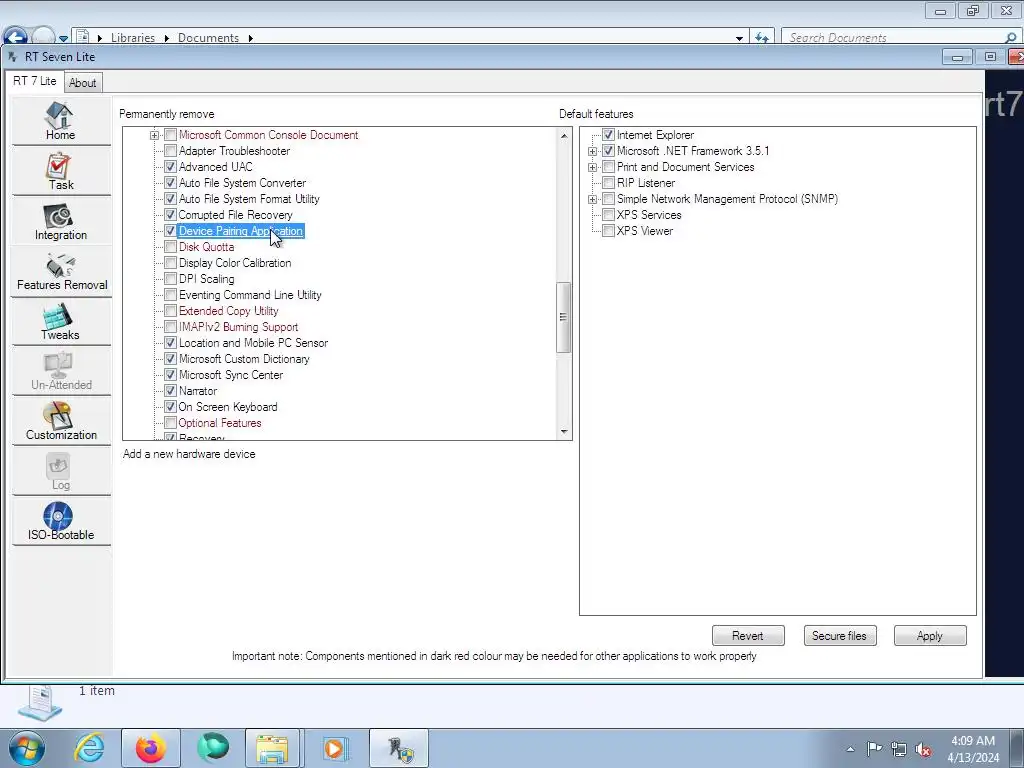Click the removal list scrollbar thumb
1024x768 pixels.
coord(564,317)
